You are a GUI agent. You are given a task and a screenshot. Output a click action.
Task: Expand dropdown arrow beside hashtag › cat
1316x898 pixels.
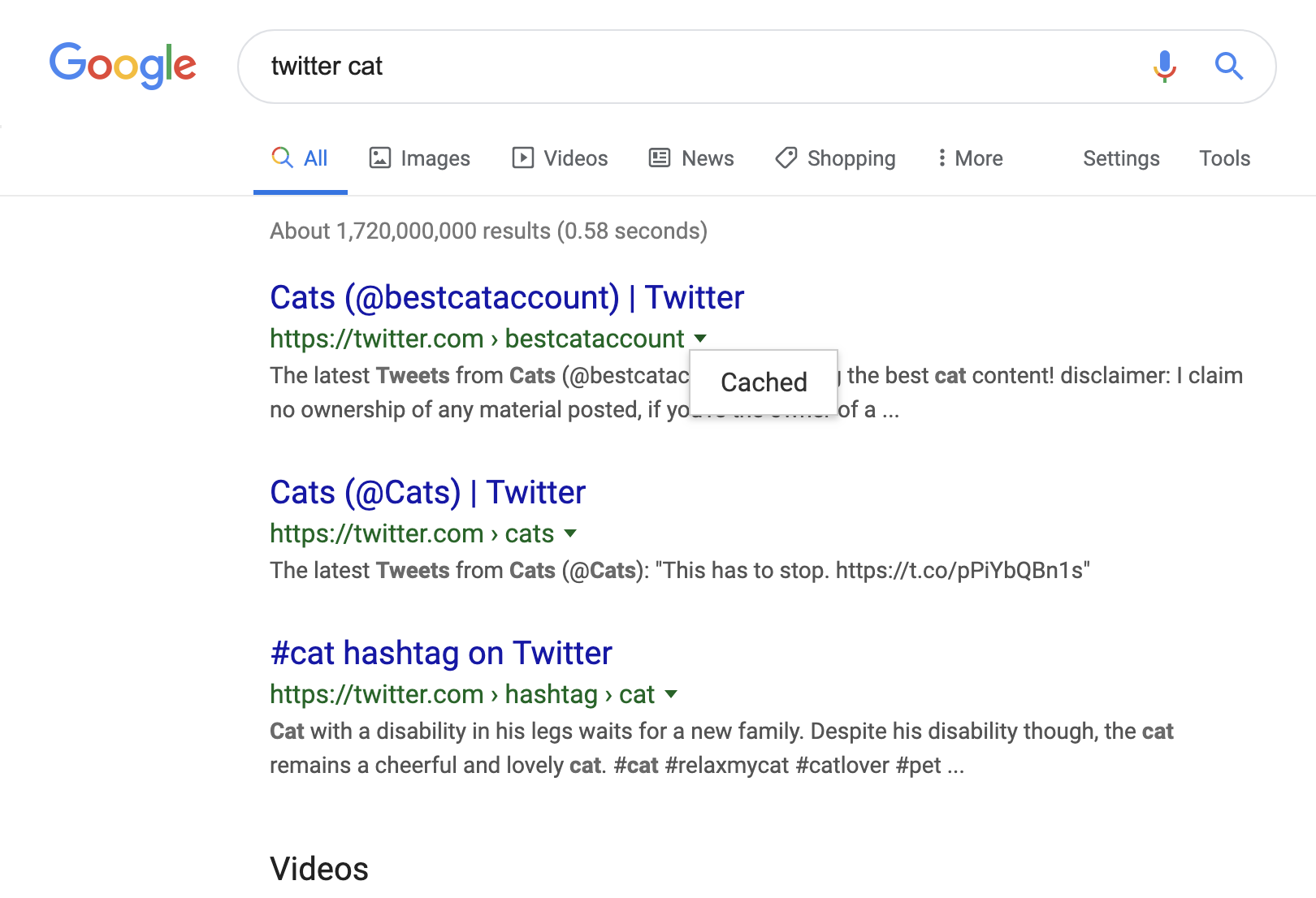(671, 694)
